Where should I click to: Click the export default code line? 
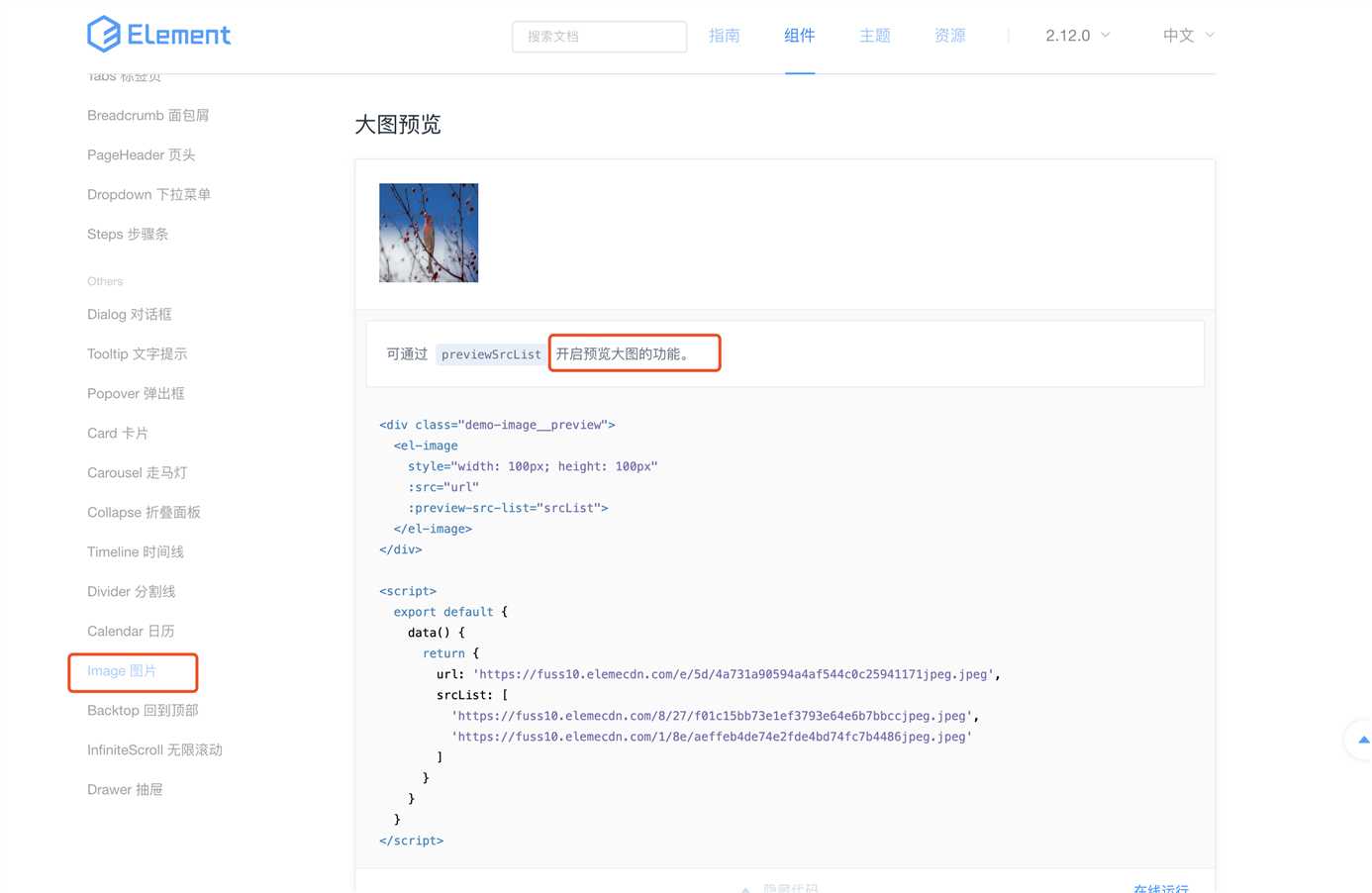tap(450, 612)
